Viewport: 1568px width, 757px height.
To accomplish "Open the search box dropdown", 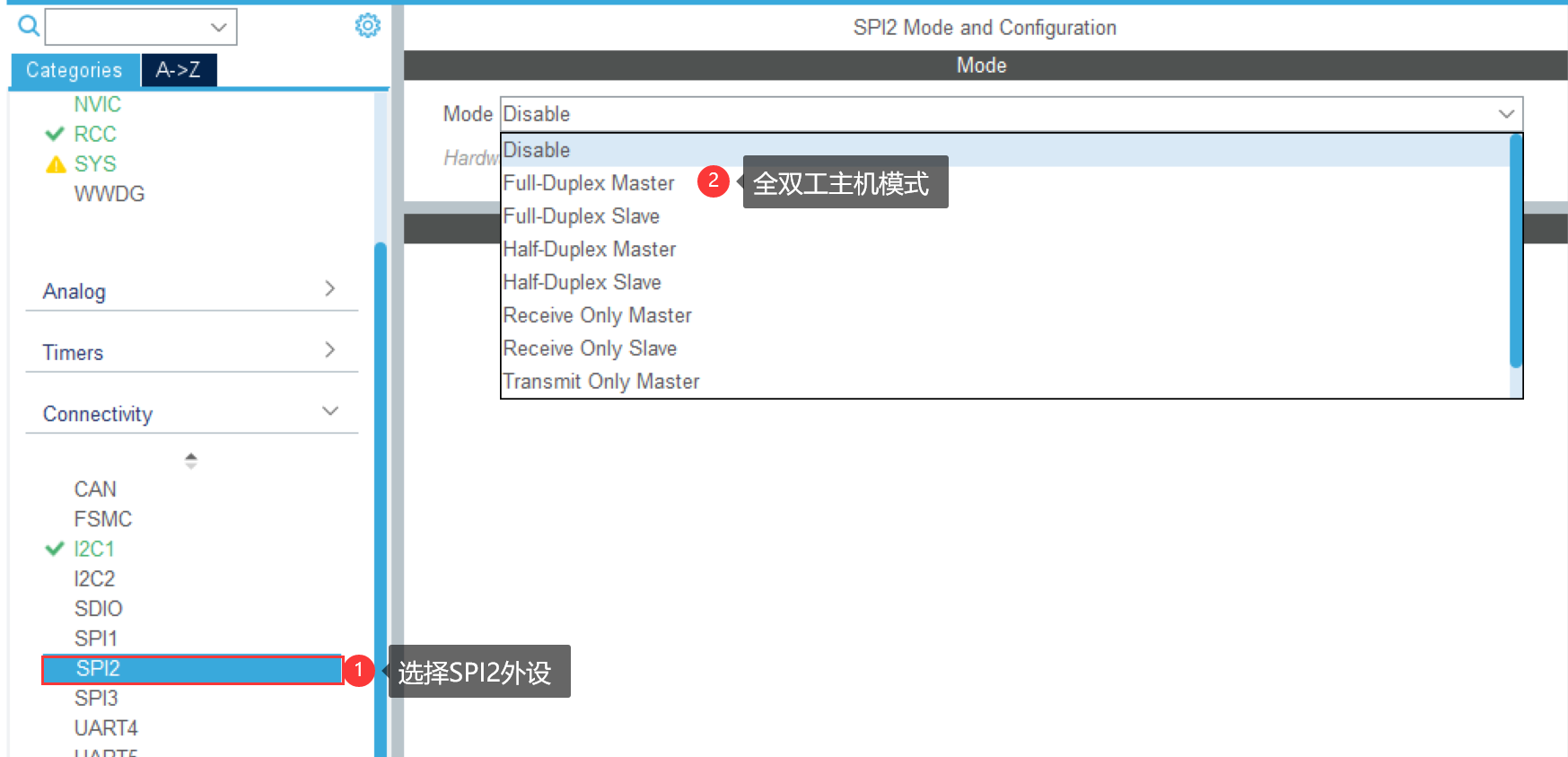I will 218,27.
